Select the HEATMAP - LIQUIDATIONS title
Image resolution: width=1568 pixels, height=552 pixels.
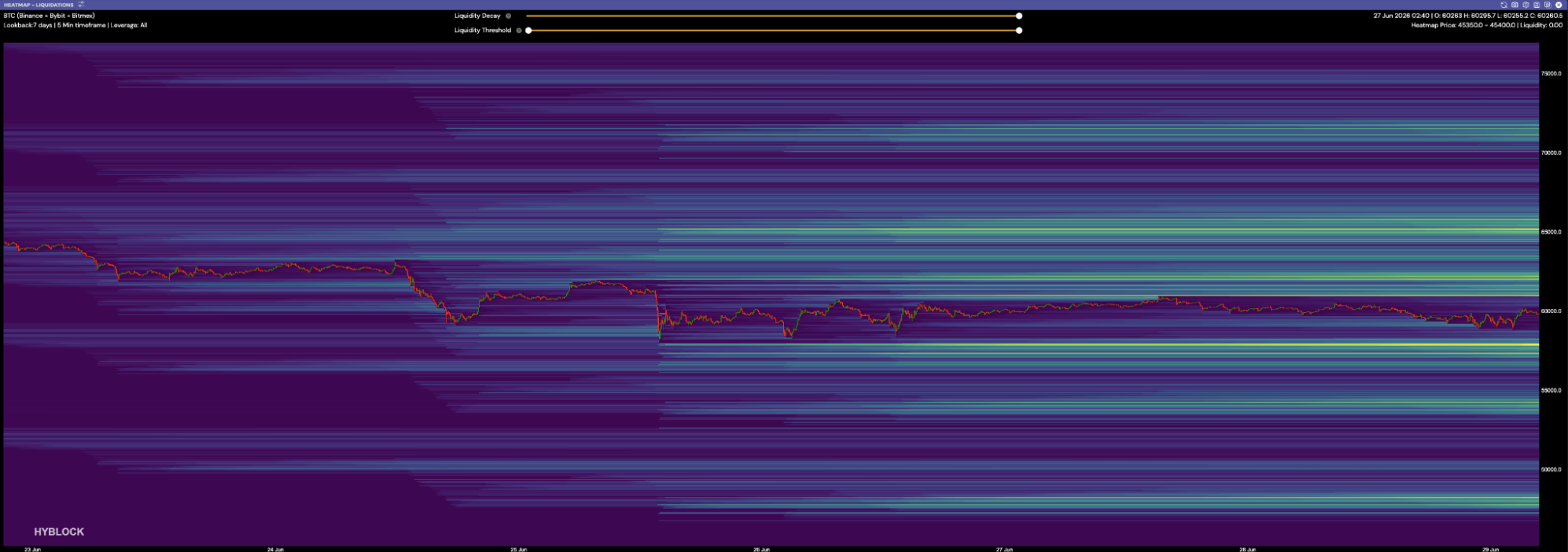pos(39,5)
